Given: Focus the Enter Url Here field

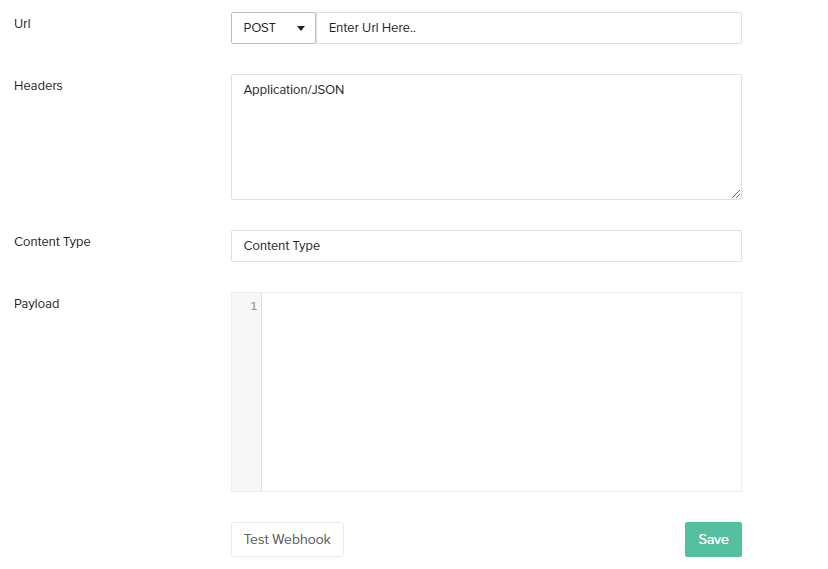Looking at the screenshot, I should (528, 28).
